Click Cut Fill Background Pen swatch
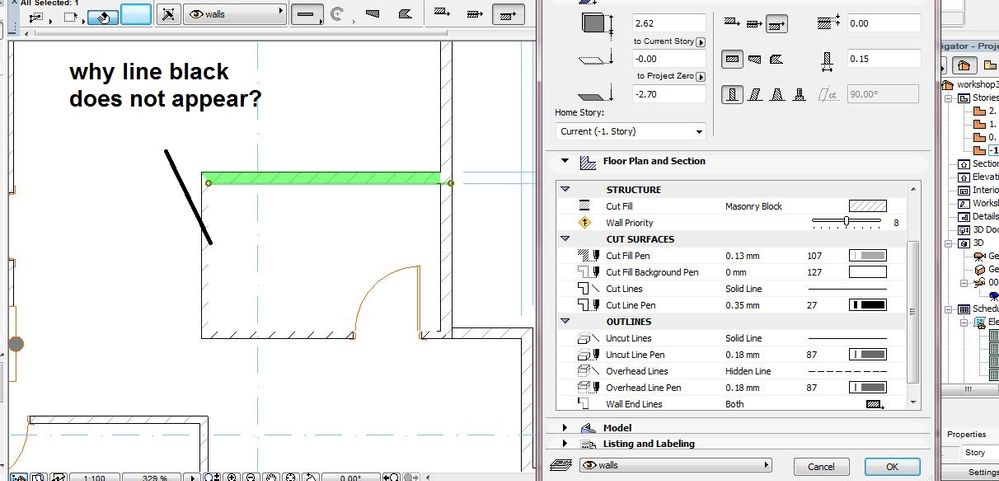This screenshot has width=999, height=481. tap(868, 272)
